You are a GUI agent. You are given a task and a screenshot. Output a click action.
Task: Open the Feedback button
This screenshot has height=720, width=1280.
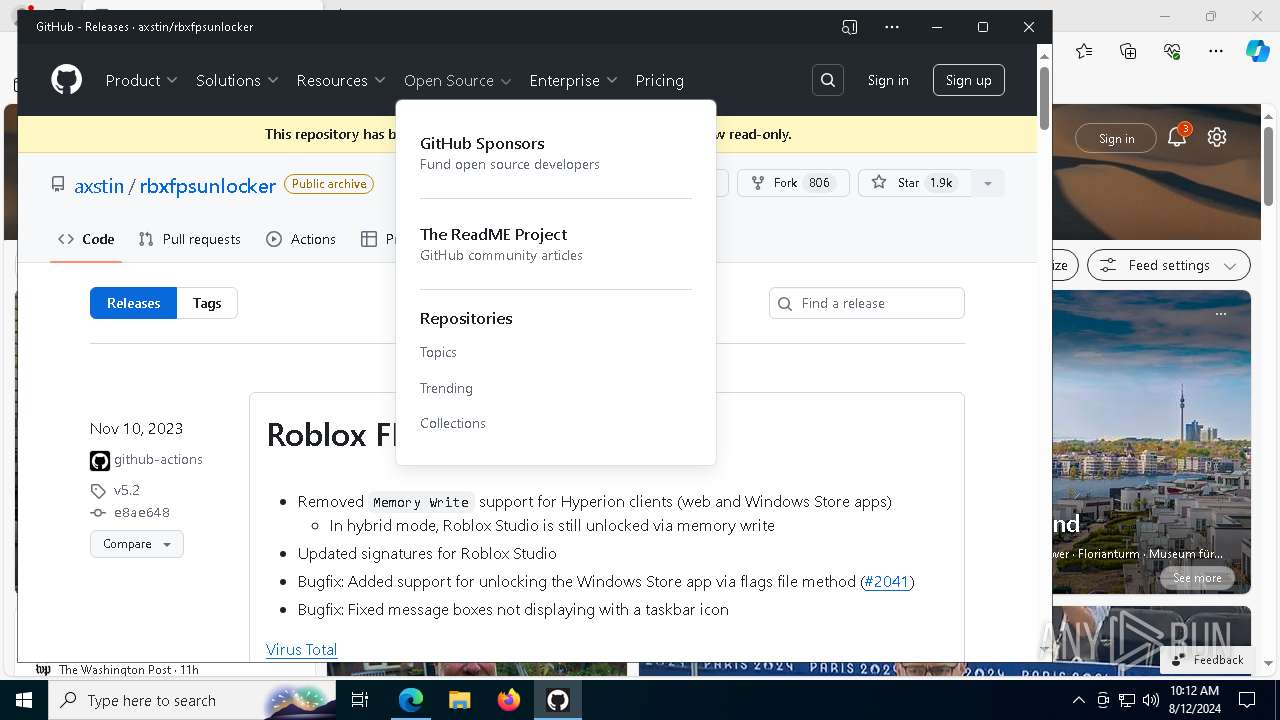coord(1208,659)
